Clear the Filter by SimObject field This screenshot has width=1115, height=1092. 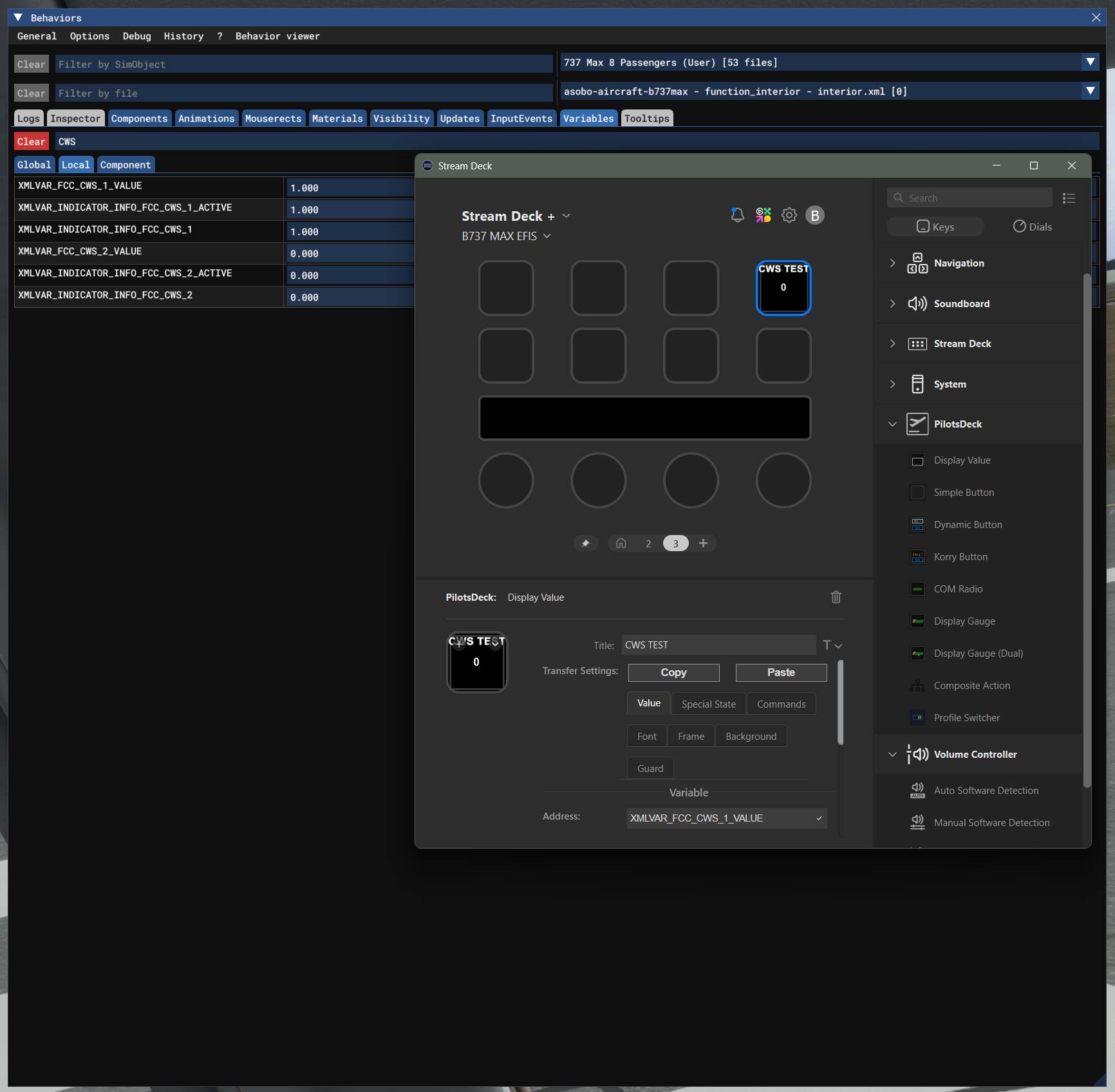[x=32, y=64]
